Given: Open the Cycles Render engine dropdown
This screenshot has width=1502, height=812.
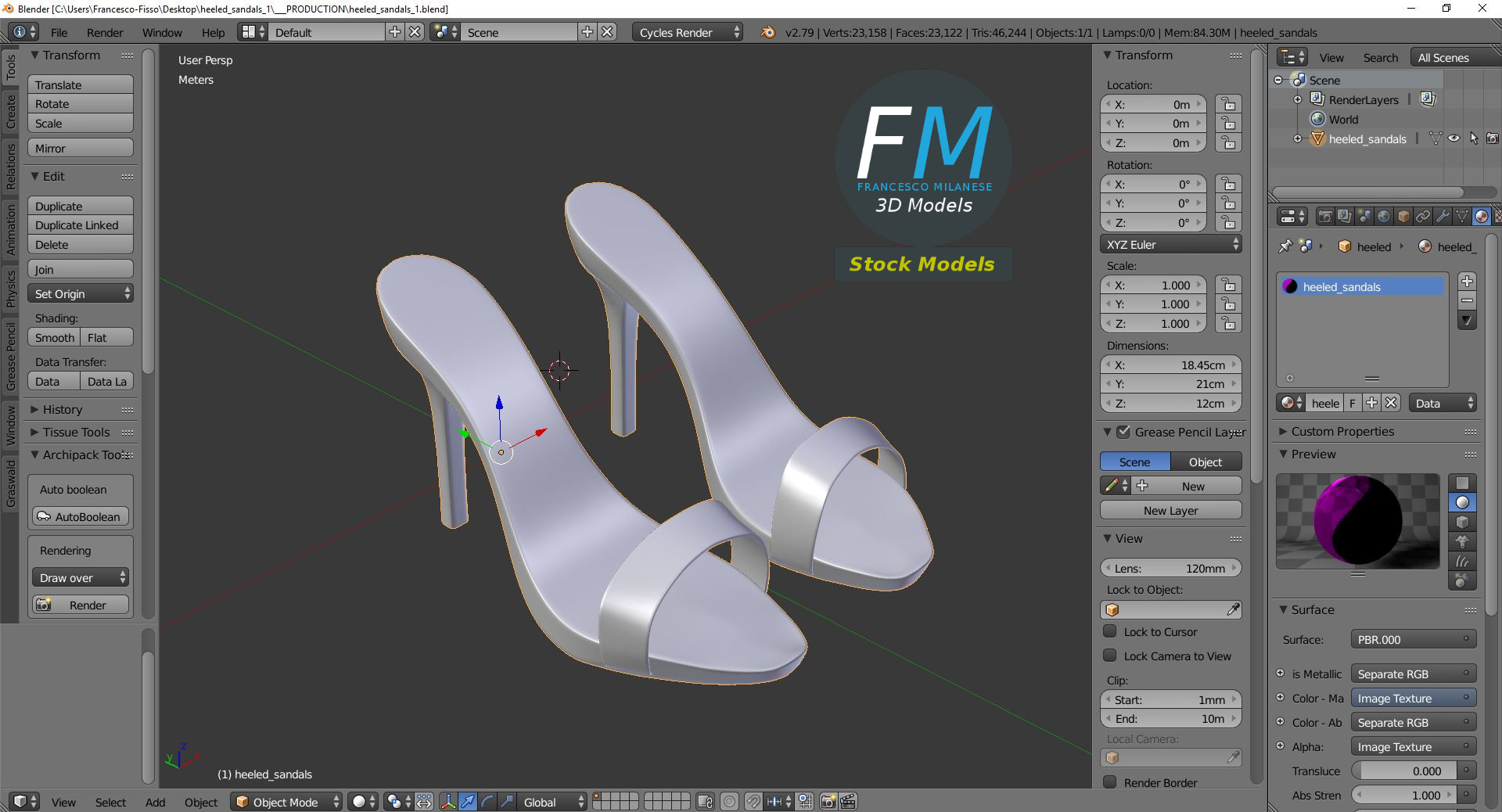Looking at the screenshot, I should 688,32.
